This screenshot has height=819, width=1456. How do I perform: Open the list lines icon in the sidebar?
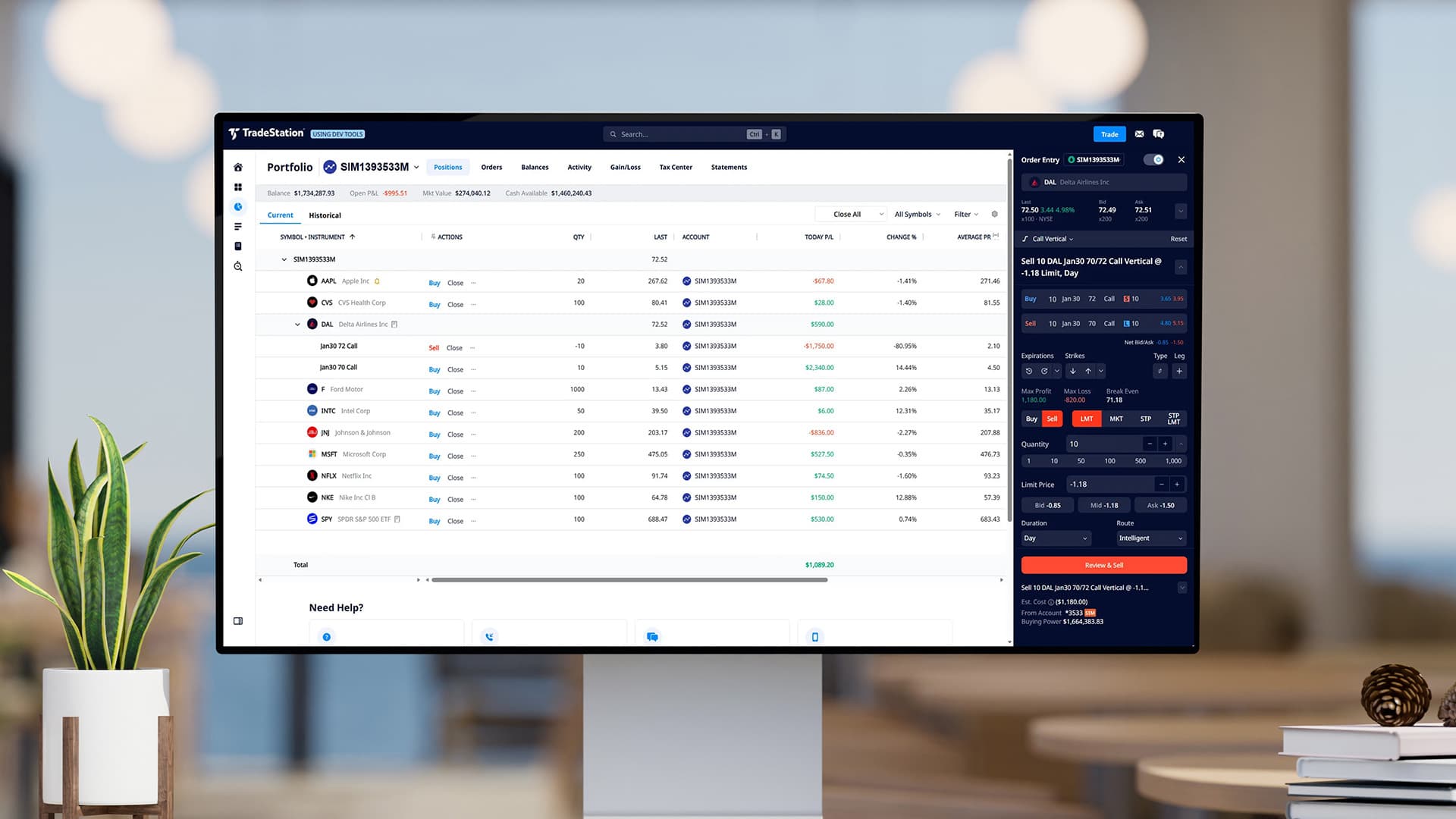[x=238, y=227]
